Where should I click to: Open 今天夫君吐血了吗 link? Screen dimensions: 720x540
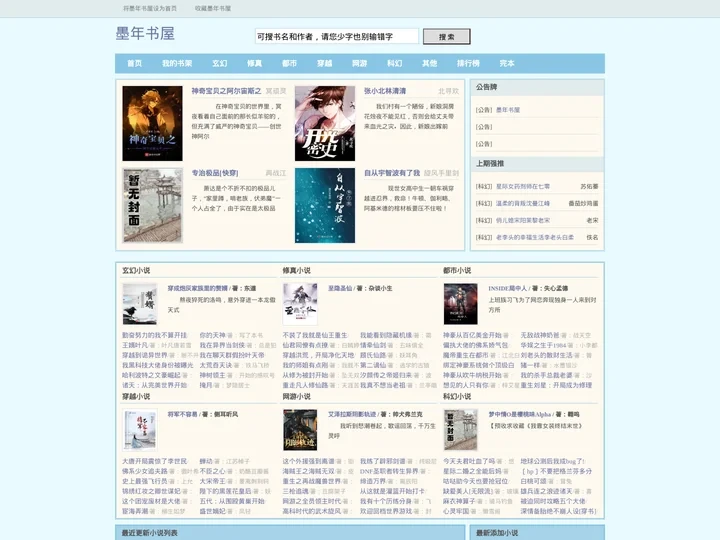pos(469,461)
